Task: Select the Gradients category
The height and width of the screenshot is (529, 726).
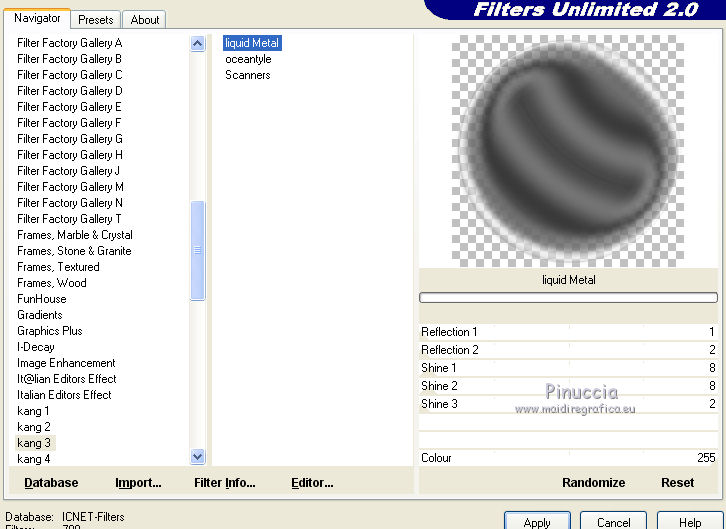Action: pos(39,315)
